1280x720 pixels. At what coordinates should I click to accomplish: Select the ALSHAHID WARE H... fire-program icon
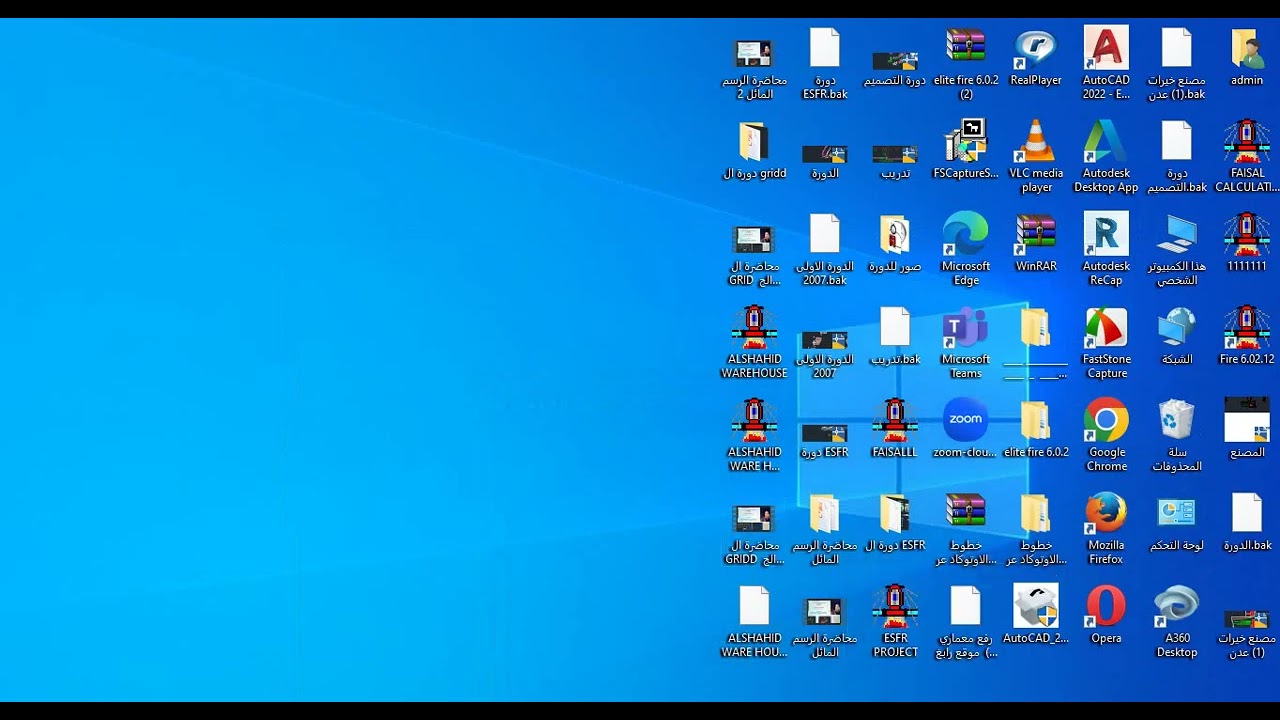coord(754,436)
